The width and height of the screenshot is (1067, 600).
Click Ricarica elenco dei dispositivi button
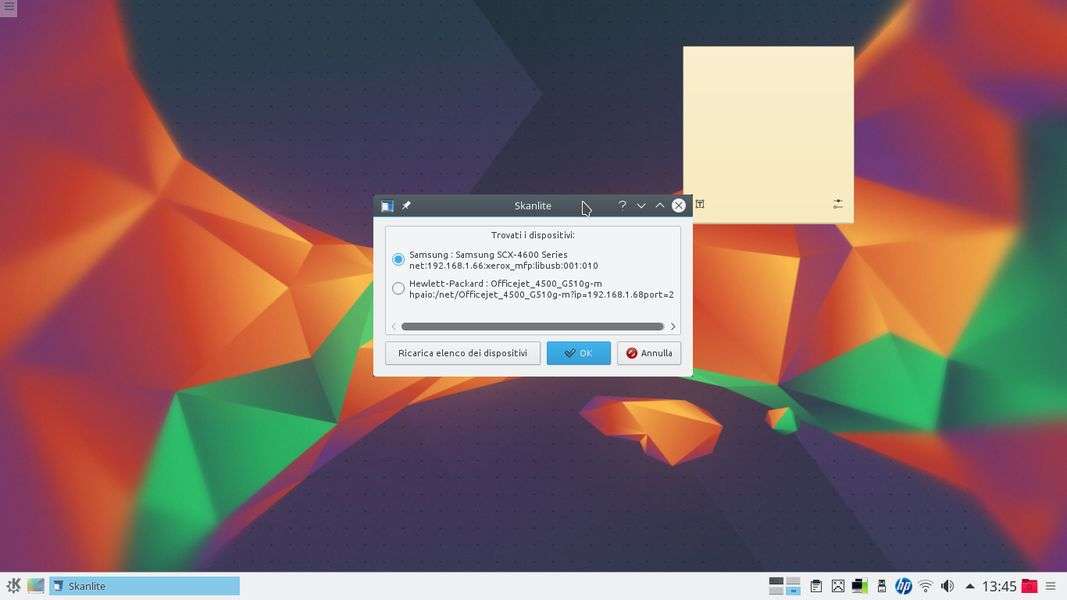click(463, 353)
